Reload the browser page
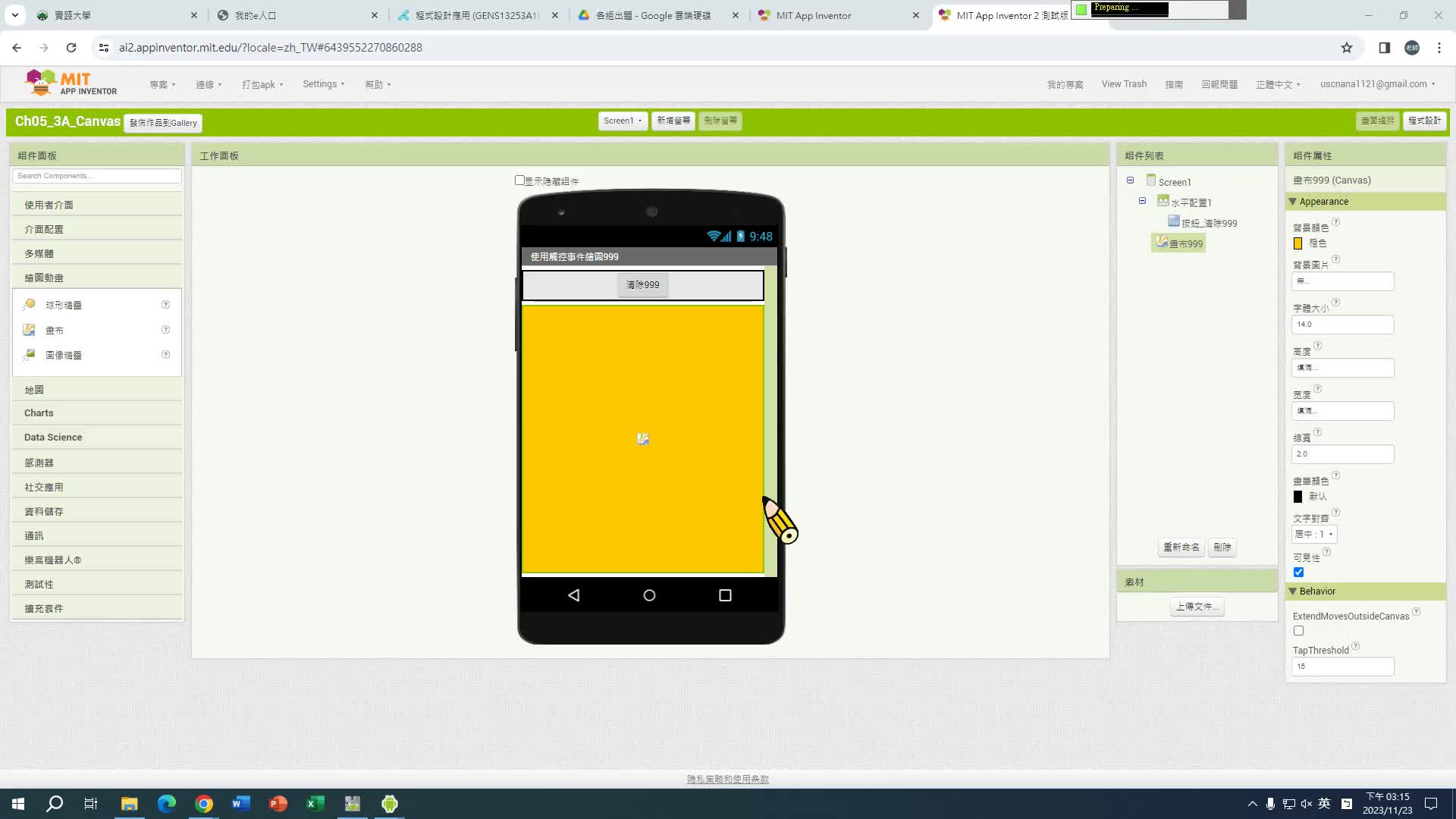 point(71,48)
